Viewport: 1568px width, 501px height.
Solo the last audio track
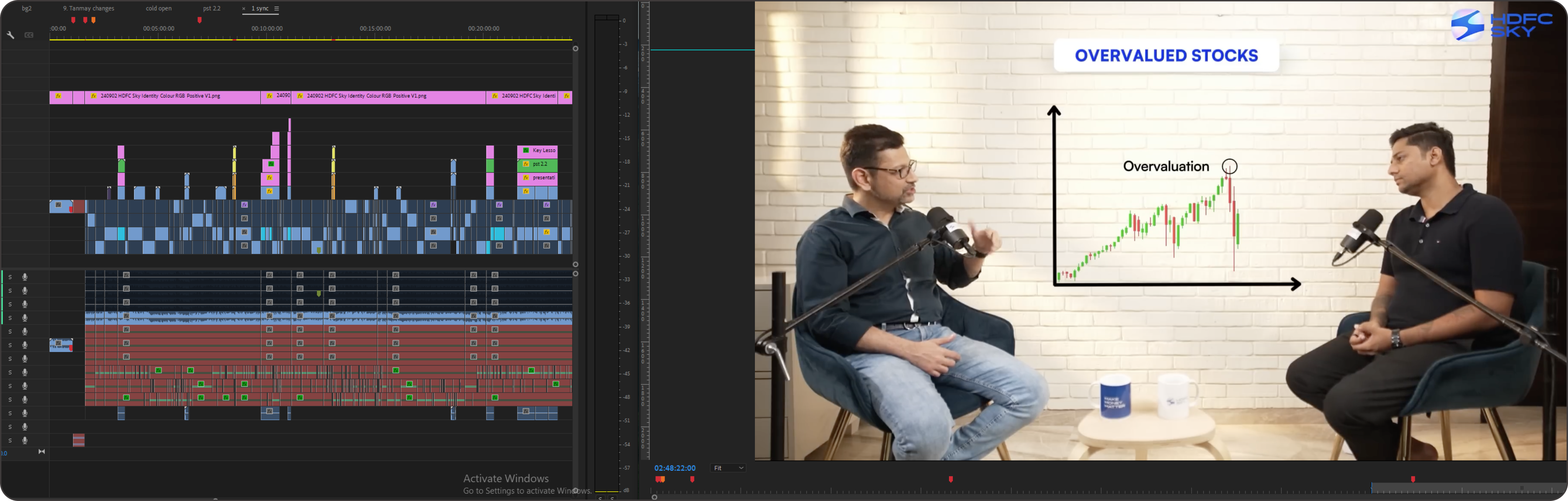click(10, 441)
